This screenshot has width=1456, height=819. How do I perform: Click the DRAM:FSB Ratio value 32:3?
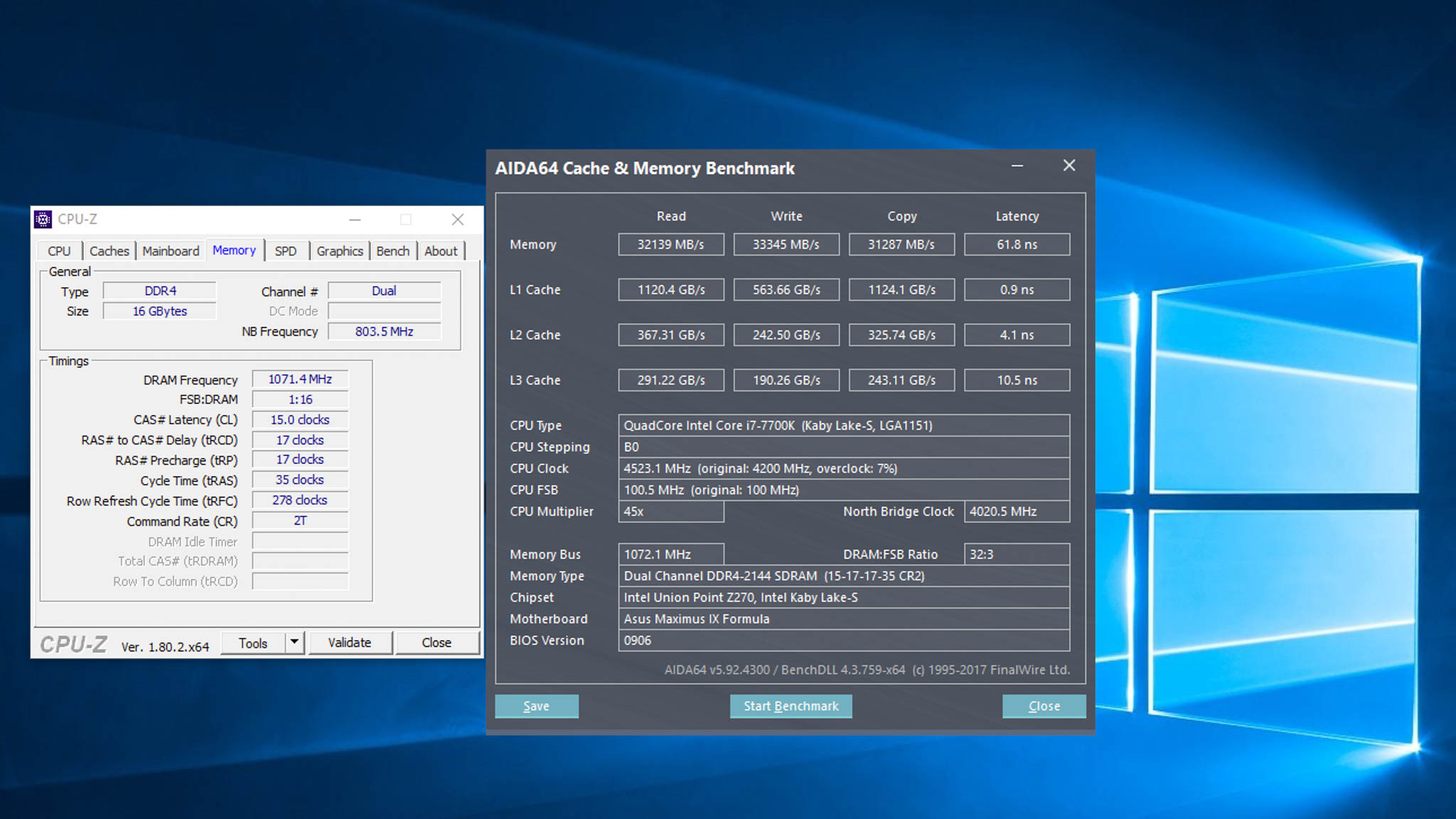point(1017,555)
